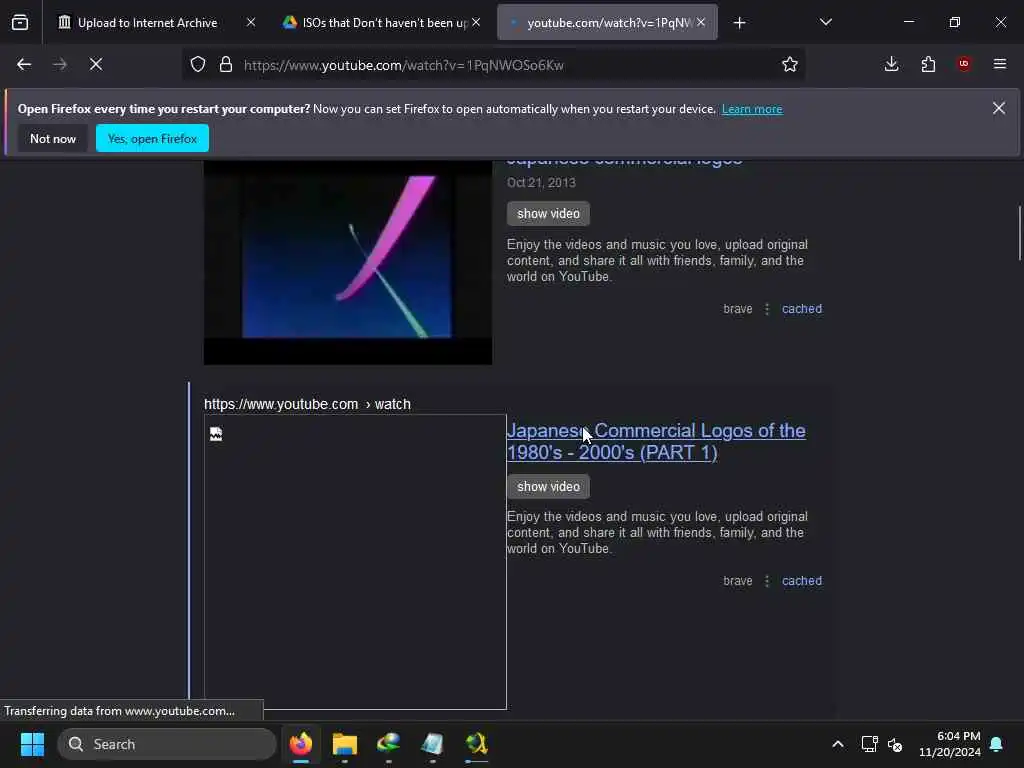Image resolution: width=1024 pixels, height=768 pixels.
Task: Open three-dot menu of PART 1 result
Action: pyautogui.click(x=767, y=581)
